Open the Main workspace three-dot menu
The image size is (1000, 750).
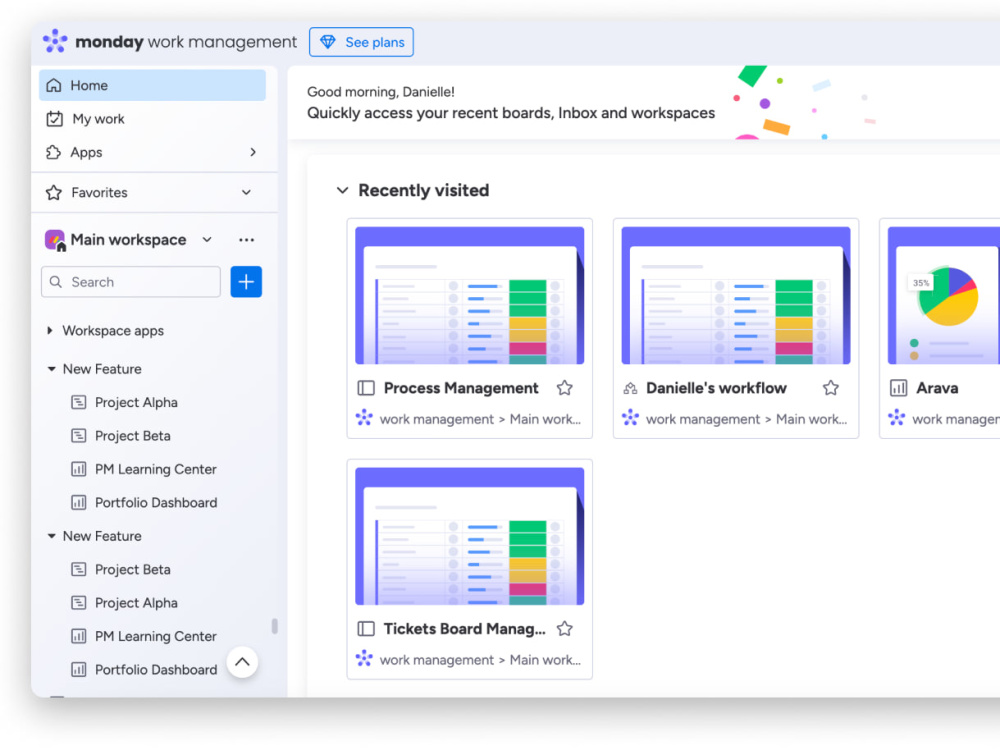click(246, 240)
